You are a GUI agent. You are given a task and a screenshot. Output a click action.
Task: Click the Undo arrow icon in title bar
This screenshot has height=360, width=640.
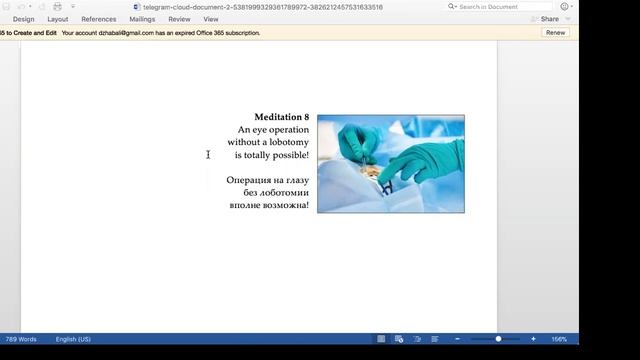click(x=21, y=7)
